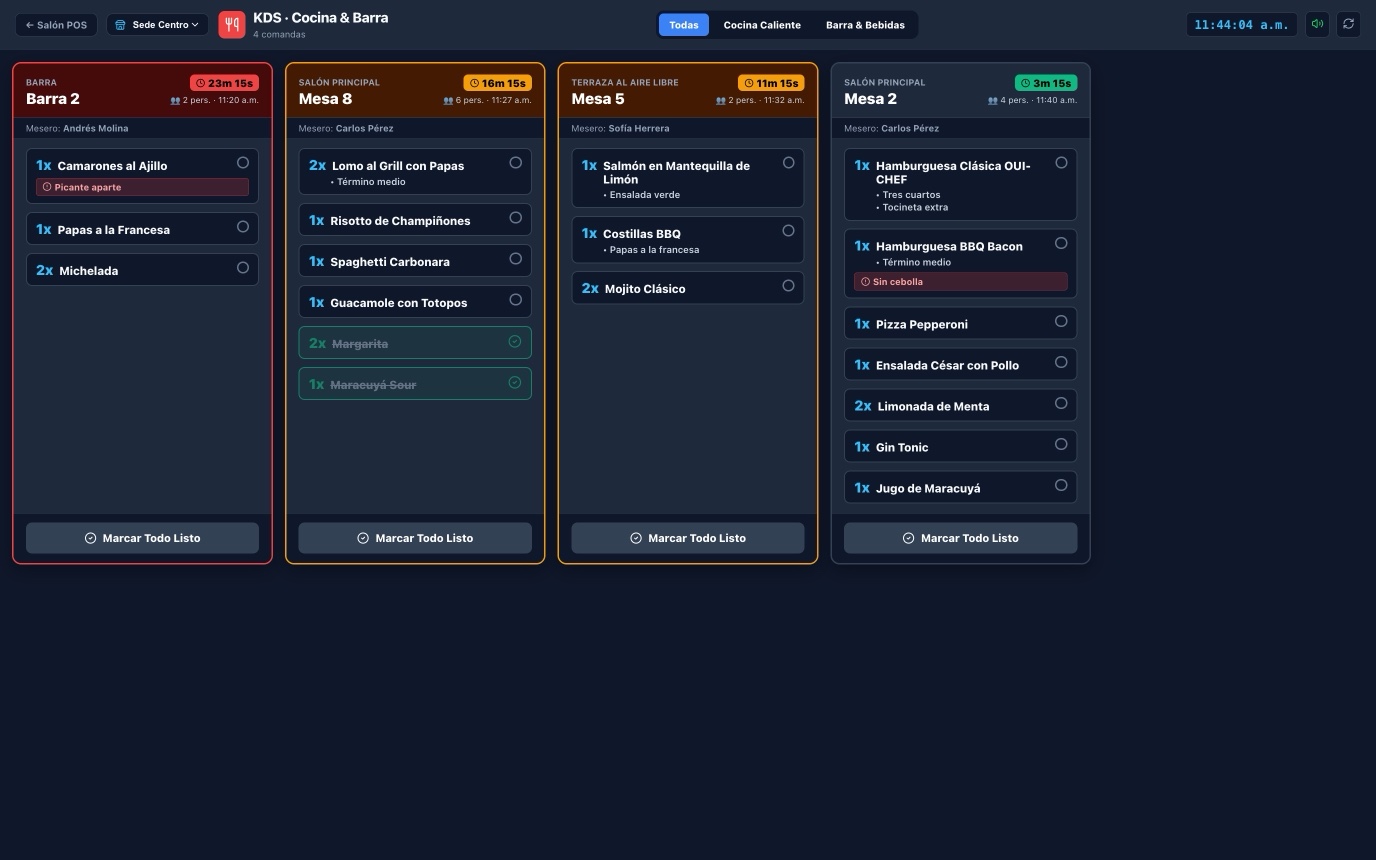Image resolution: width=1376 pixels, height=860 pixels.
Task: Mark Papas a la Francesa as ready
Action: coord(243,227)
